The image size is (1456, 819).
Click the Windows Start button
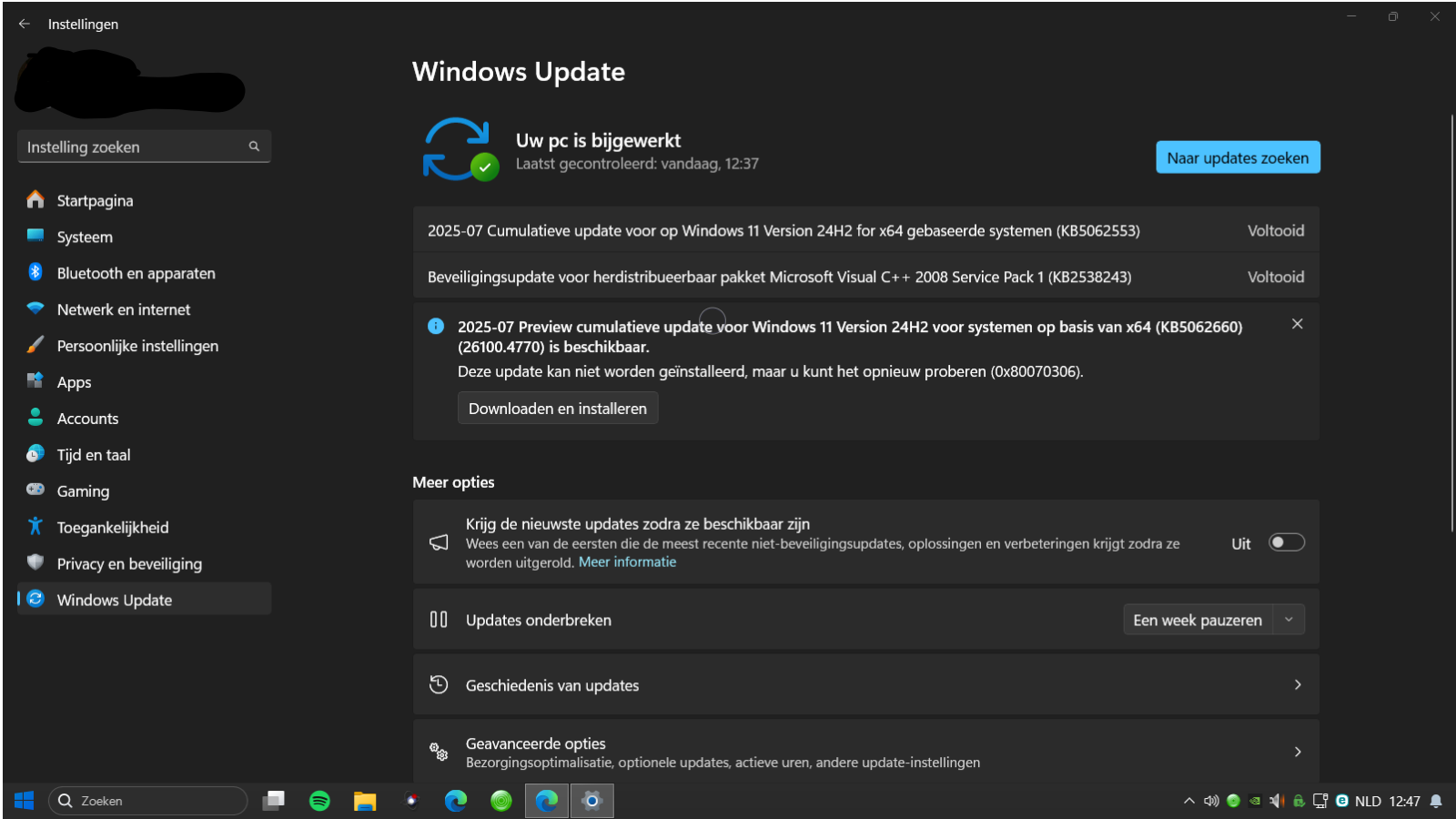(x=25, y=801)
